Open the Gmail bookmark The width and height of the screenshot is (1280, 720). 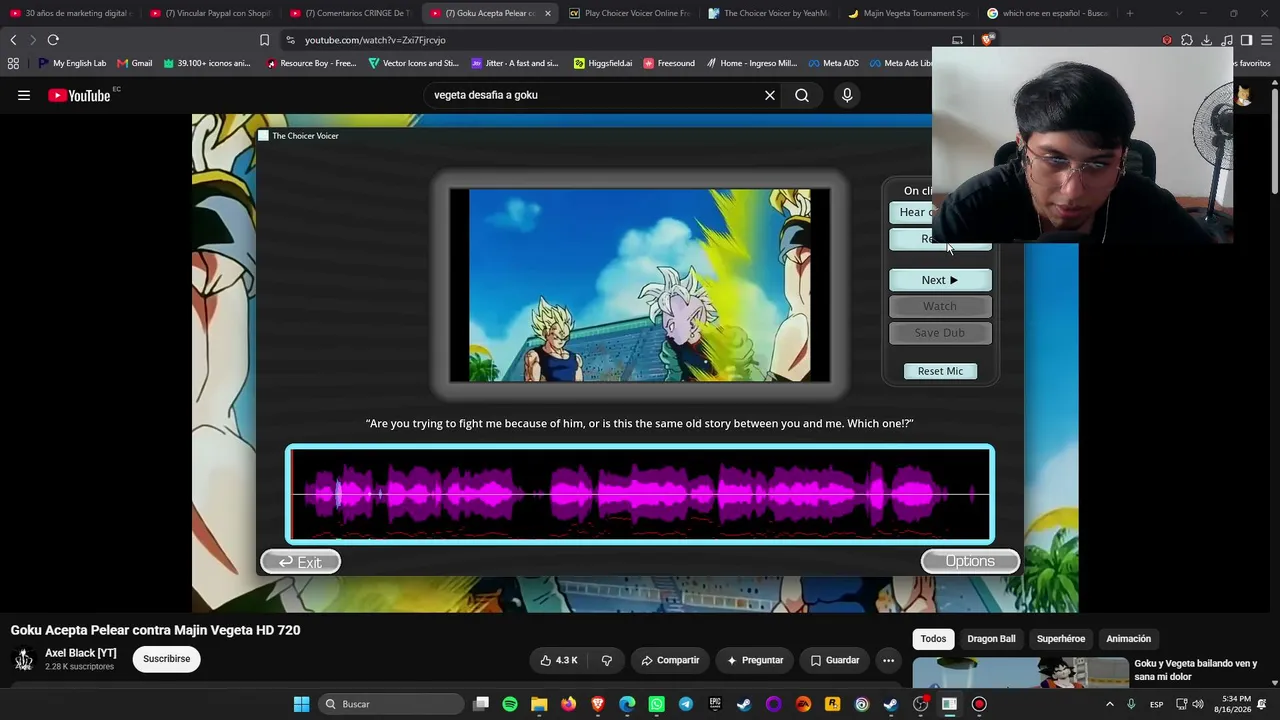point(134,63)
